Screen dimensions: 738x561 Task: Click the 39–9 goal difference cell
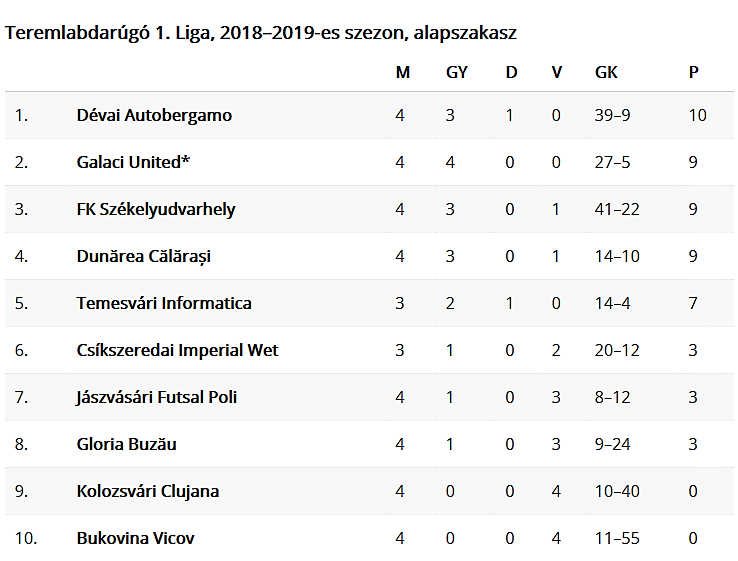612,115
